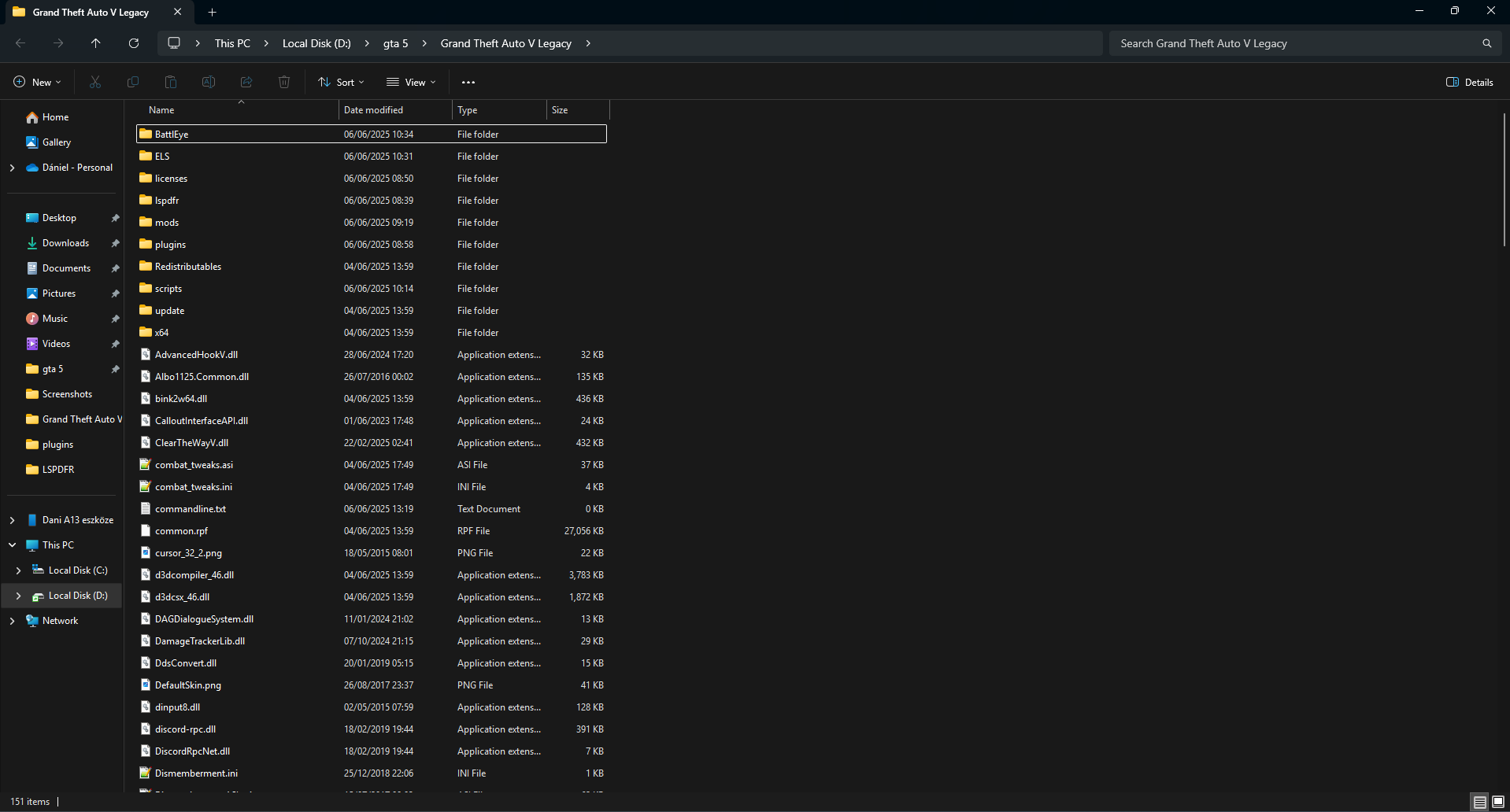Open Videos in quick access
Image resolution: width=1510 pixels, height=812 pixels.
click(x=56, y=344)
